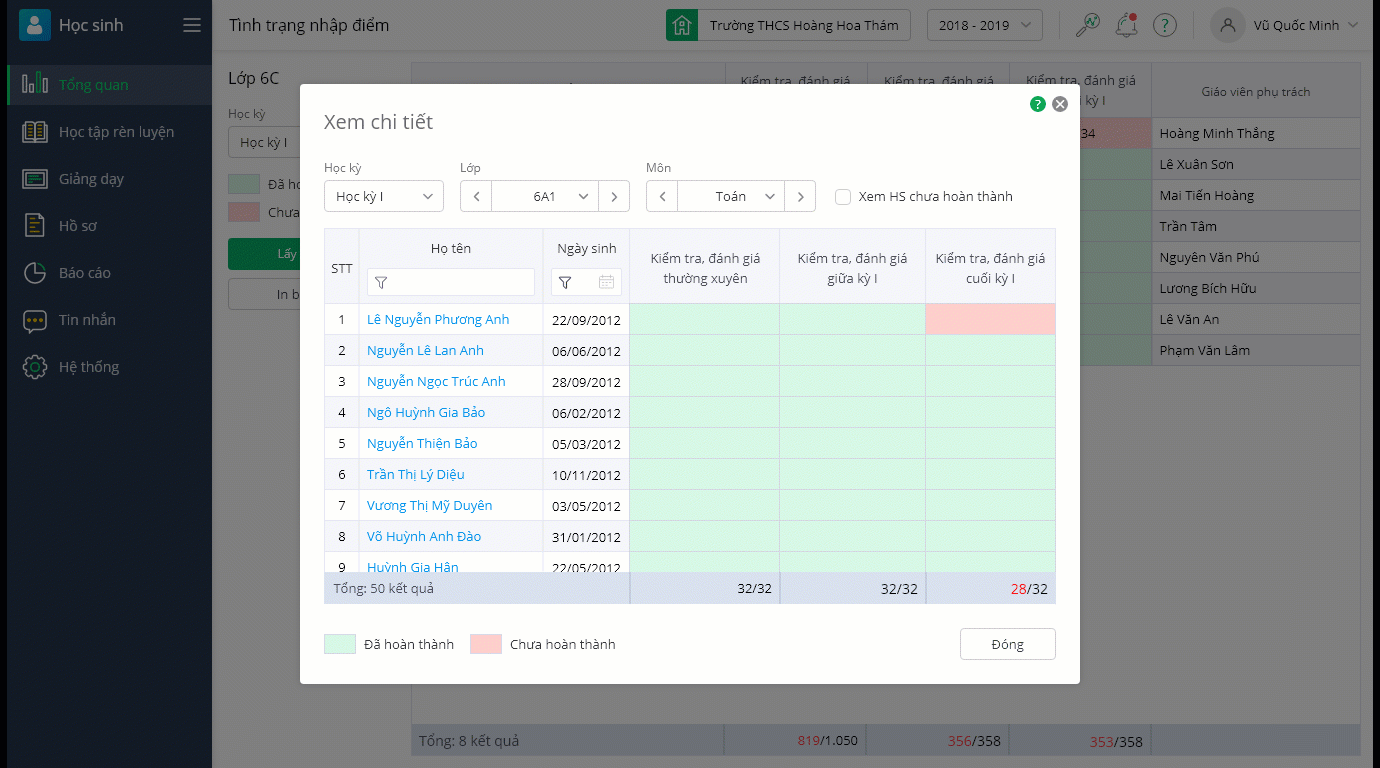
Task: Click the pink cuối kỳ I cell for Phương Anh
Action: coord(990,319)
